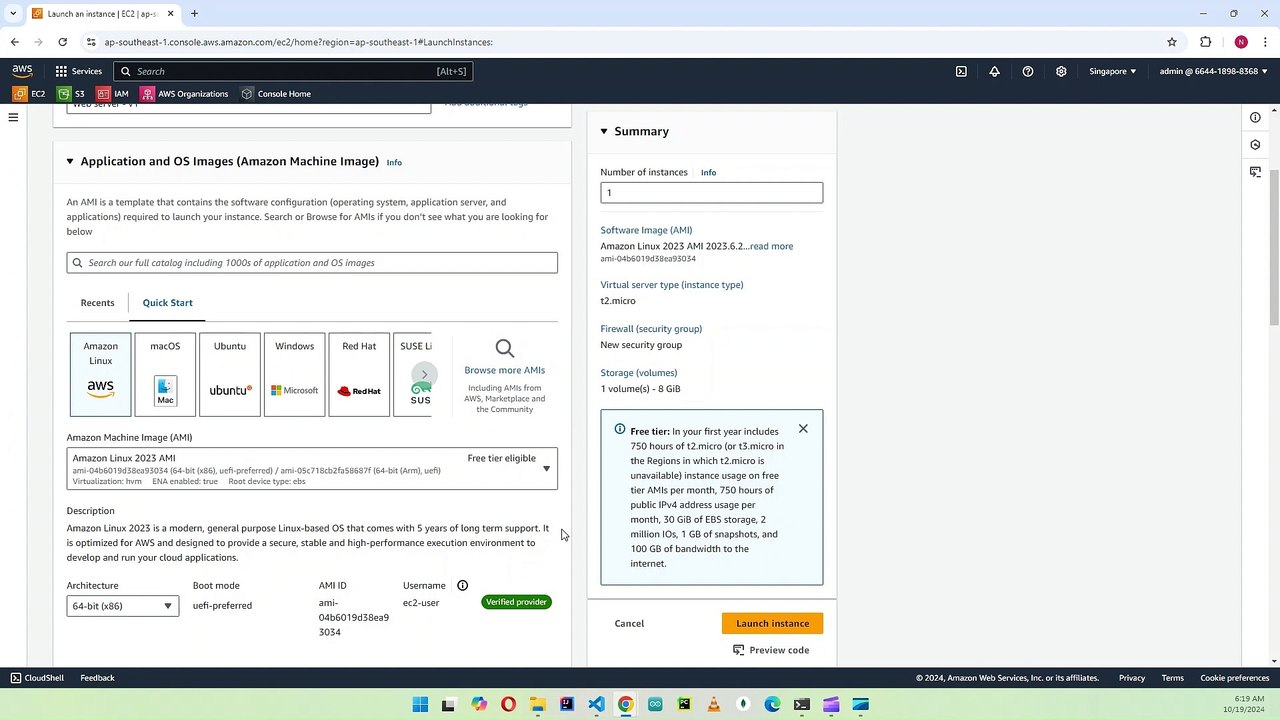Select the Windows AMI tile
1280x720 pixels.
[x=294, y=374]
